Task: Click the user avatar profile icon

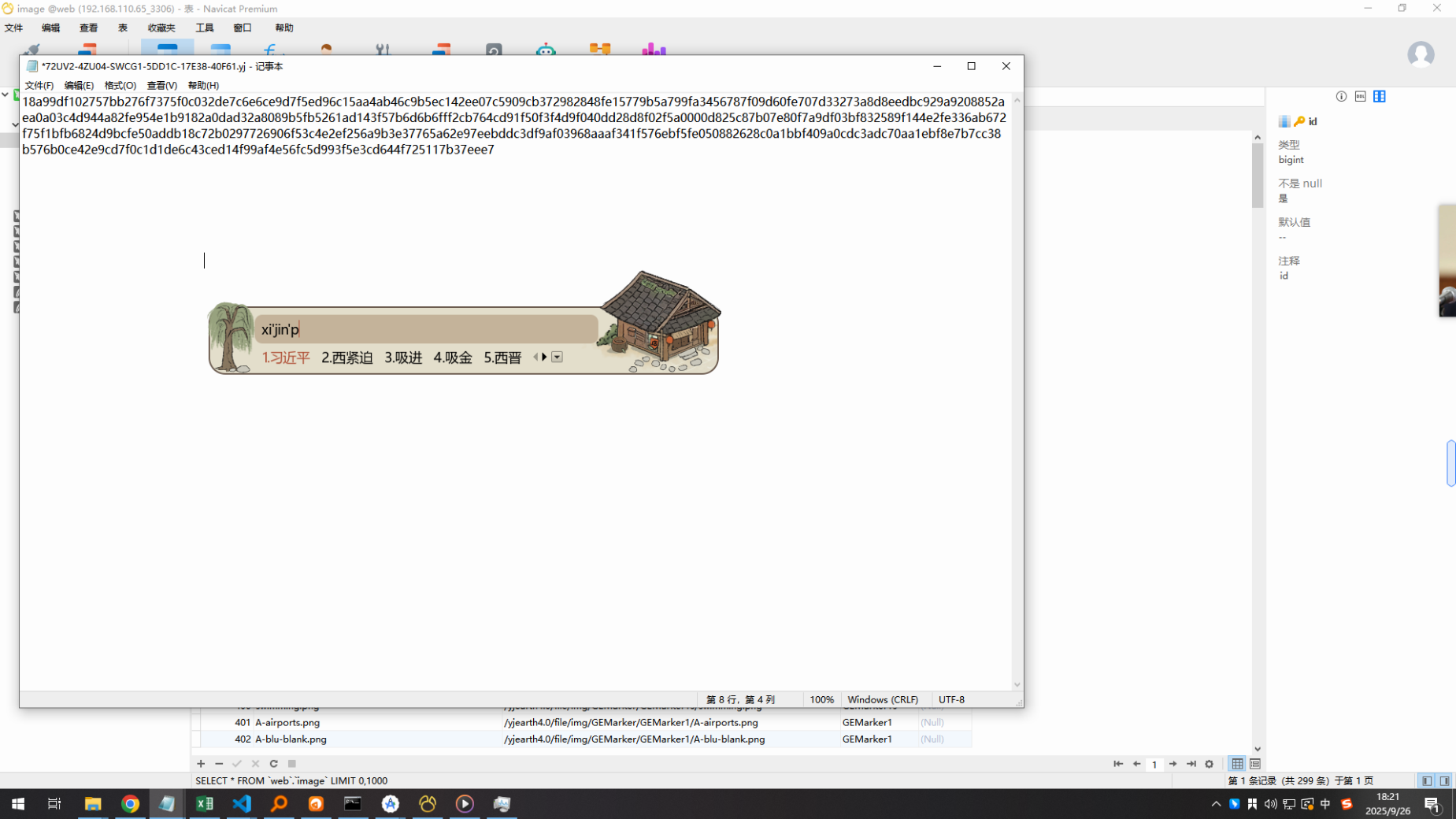Action: (x=1420, y=54)
